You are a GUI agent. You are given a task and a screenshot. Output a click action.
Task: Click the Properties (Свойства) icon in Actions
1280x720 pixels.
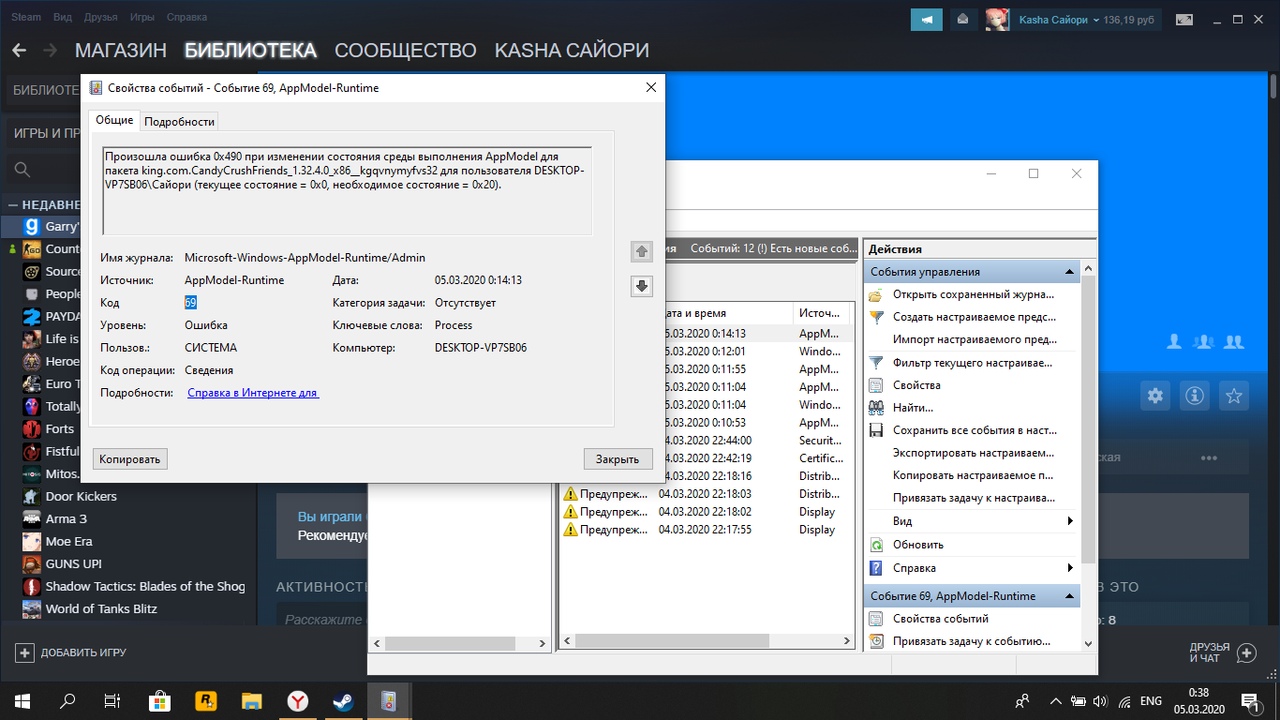coord(876,385)
